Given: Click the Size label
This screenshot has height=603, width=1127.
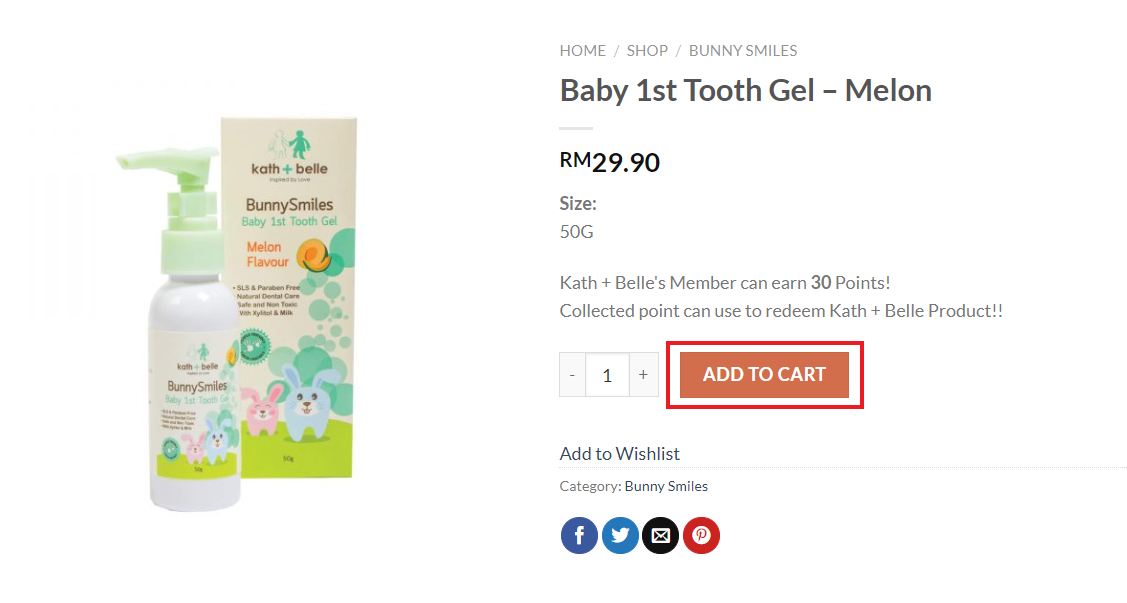Looking at the screenshot, I should coord(578,204).
